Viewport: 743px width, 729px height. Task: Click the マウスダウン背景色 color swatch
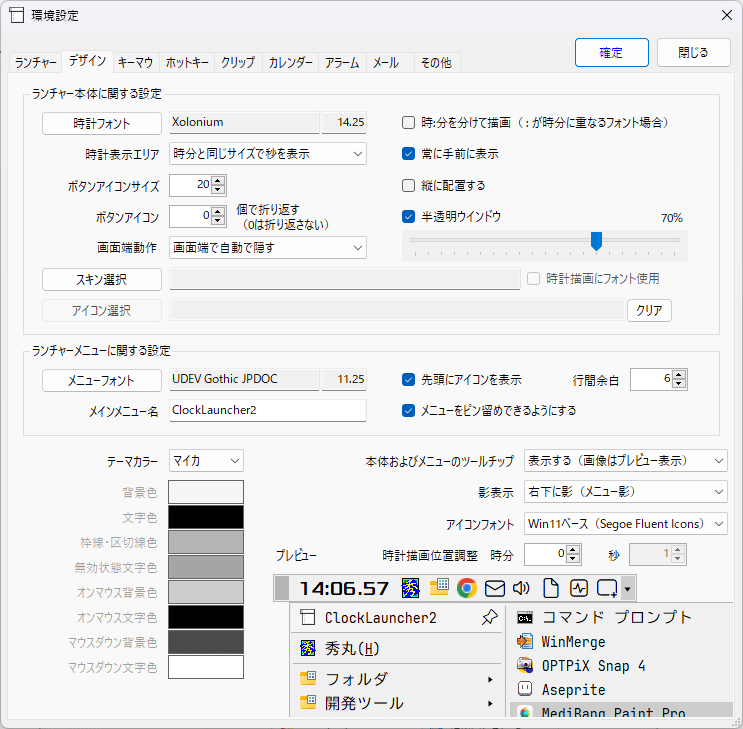coord(206,642)
